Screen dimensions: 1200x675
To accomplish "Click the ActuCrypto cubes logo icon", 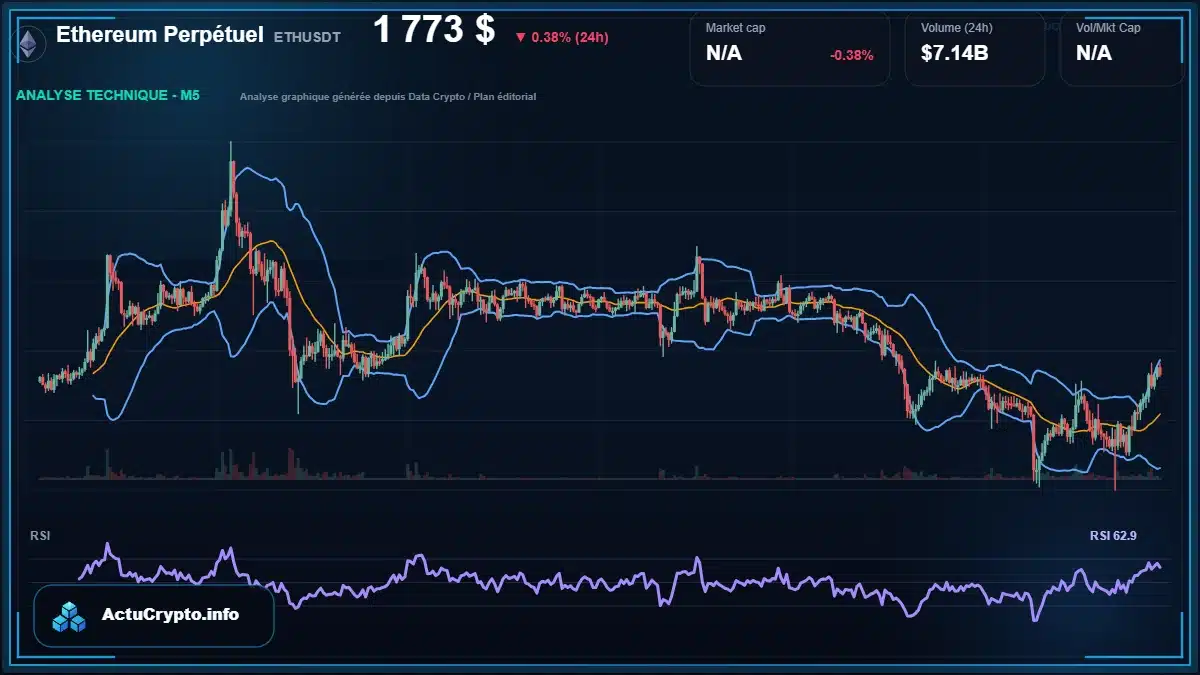I will tap(70, 616).
